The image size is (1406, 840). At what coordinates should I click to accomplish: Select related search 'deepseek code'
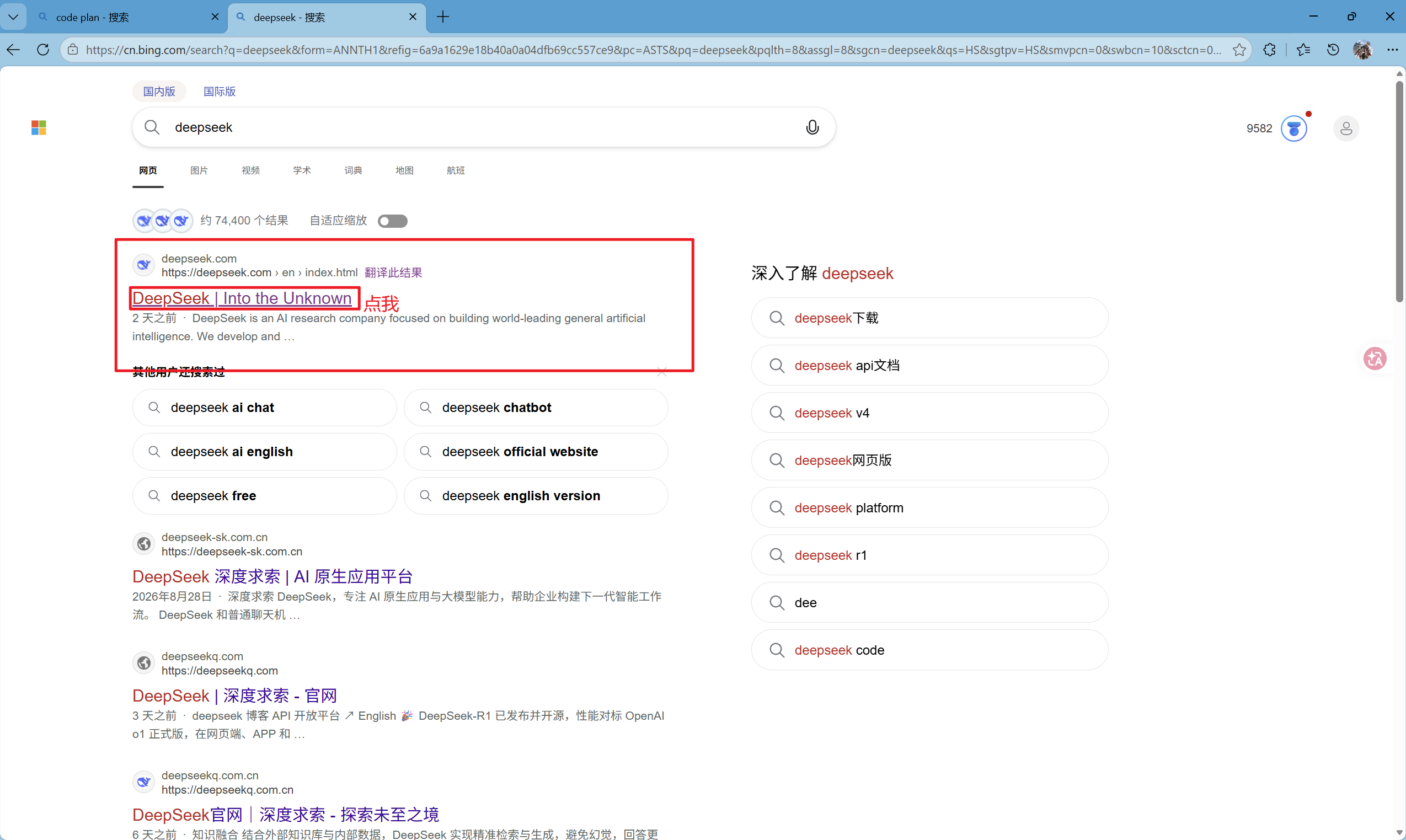click(929, 650)
